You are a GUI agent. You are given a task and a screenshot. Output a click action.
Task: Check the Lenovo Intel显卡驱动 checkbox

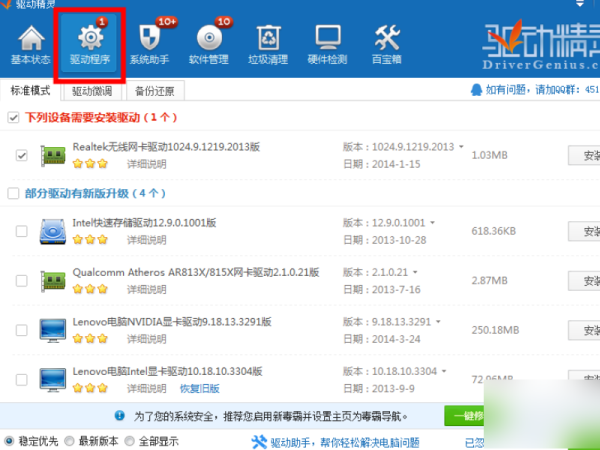tap(22, 380)
